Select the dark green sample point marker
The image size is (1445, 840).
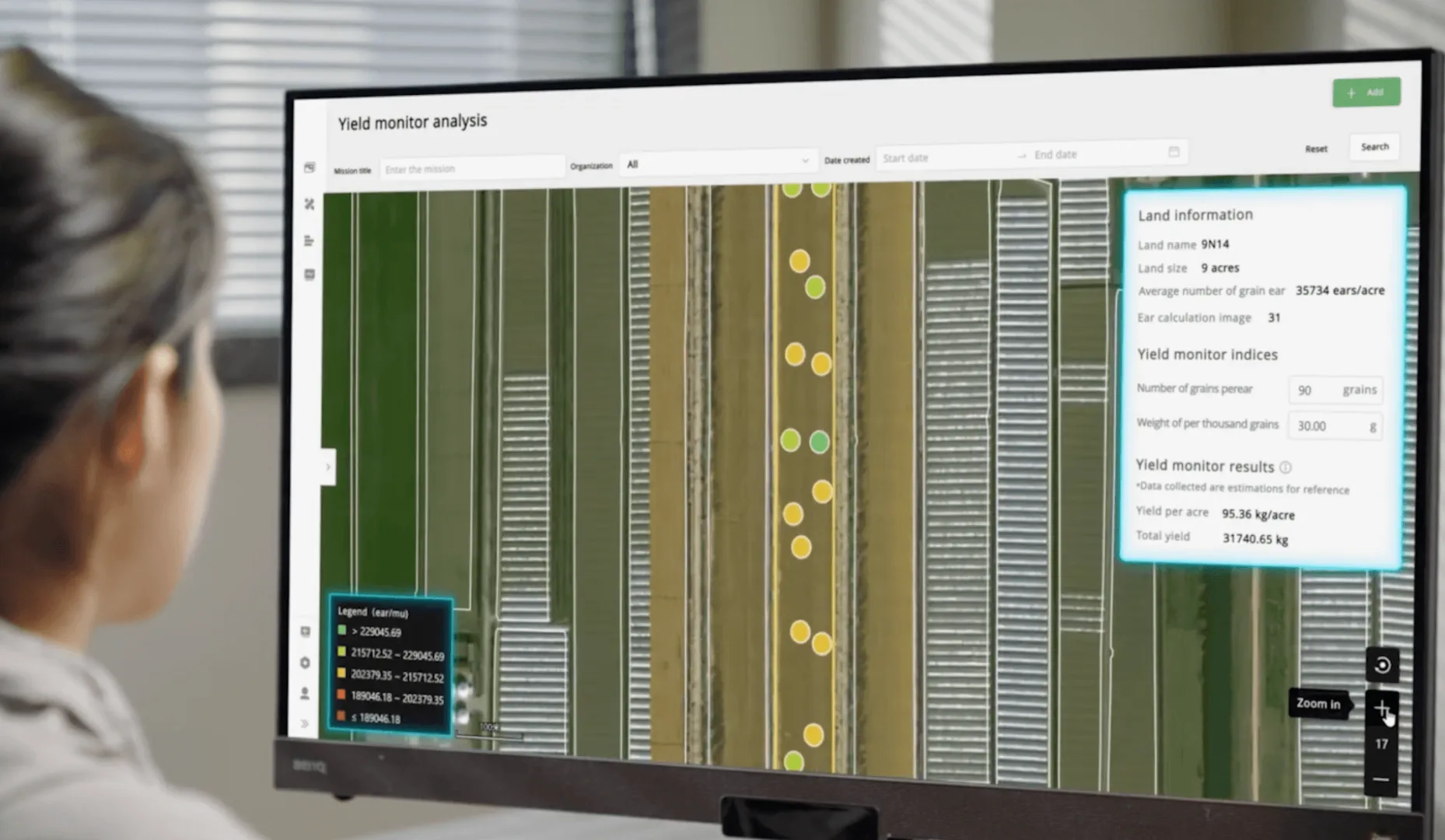[x=819, y=443]
